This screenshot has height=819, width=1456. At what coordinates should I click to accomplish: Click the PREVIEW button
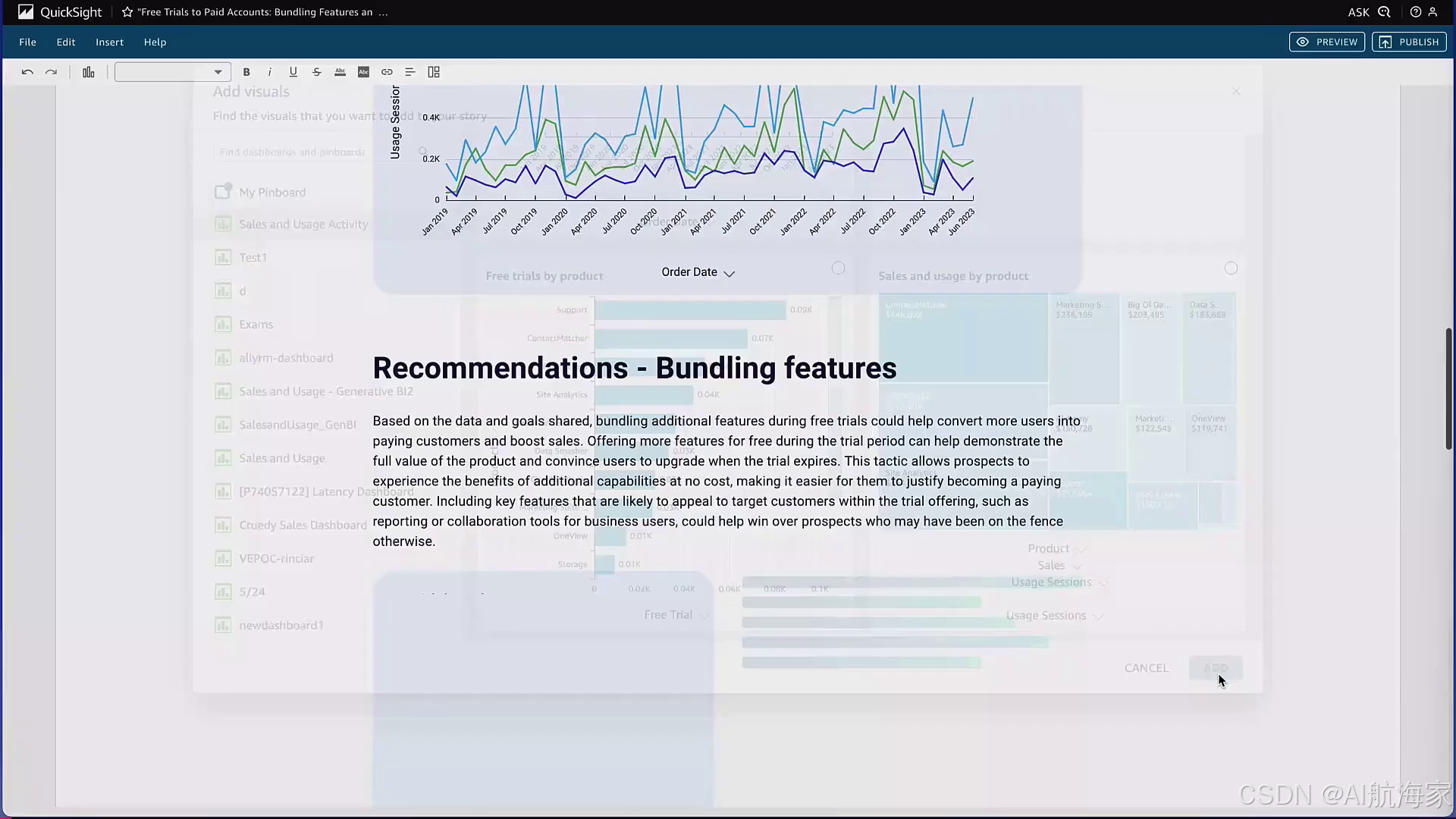pos(1326,42)
